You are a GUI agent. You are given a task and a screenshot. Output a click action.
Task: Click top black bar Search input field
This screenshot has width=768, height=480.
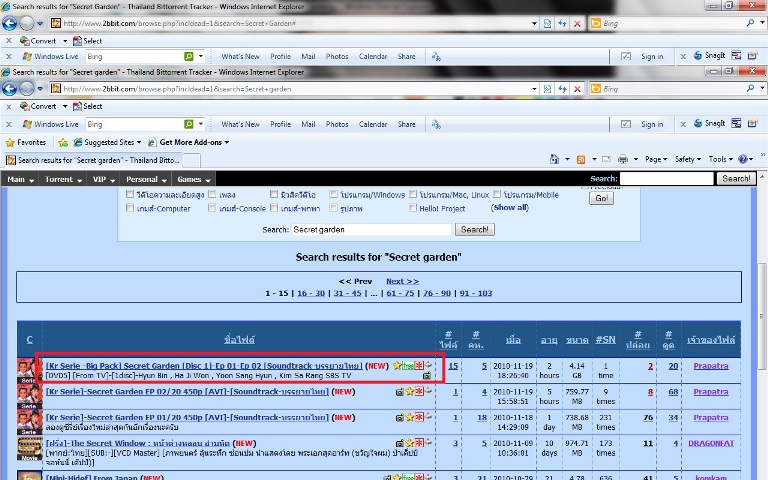666,178
